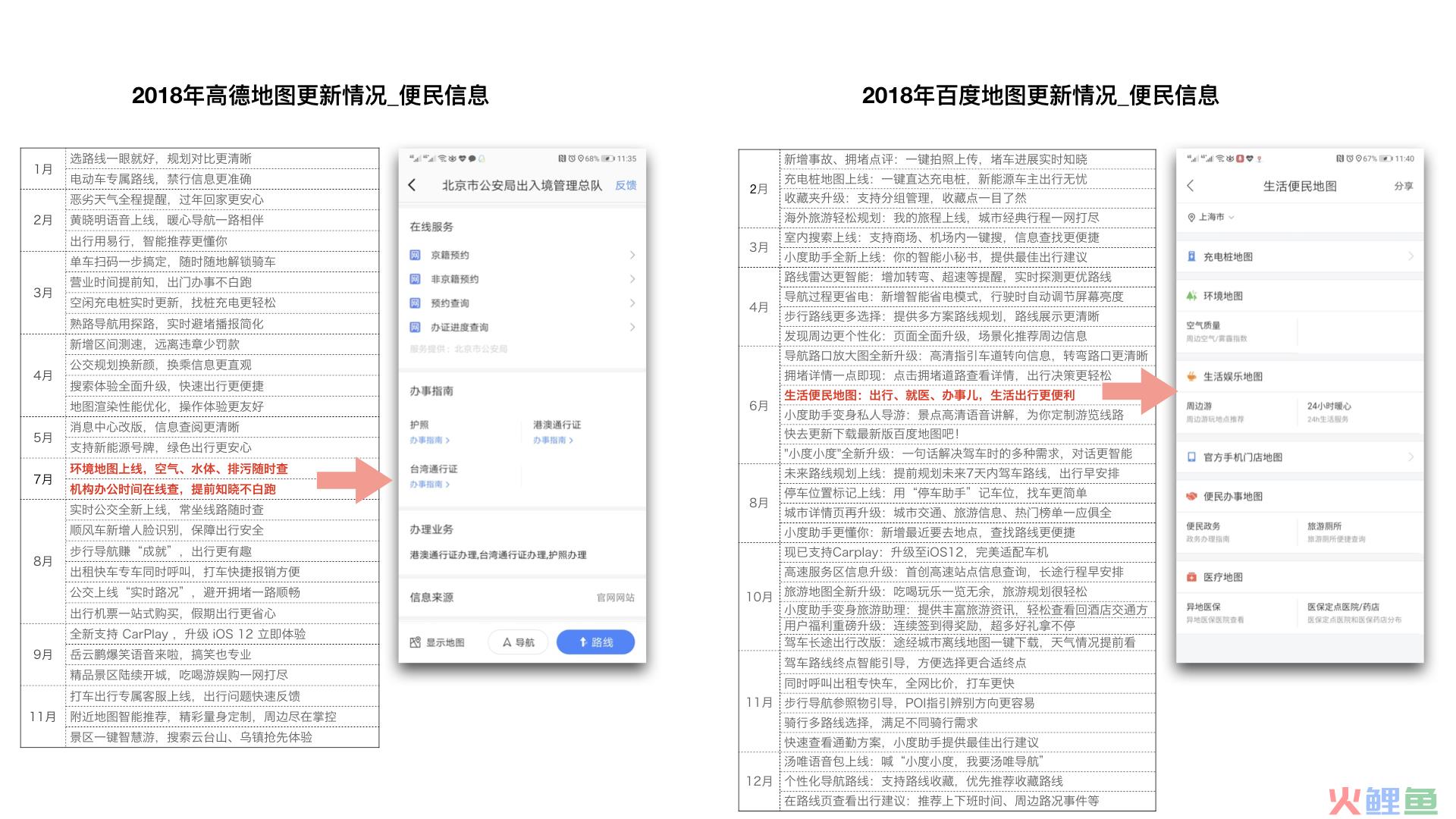Select 单车扫码一步搞定 row

(x=222, y=262)
